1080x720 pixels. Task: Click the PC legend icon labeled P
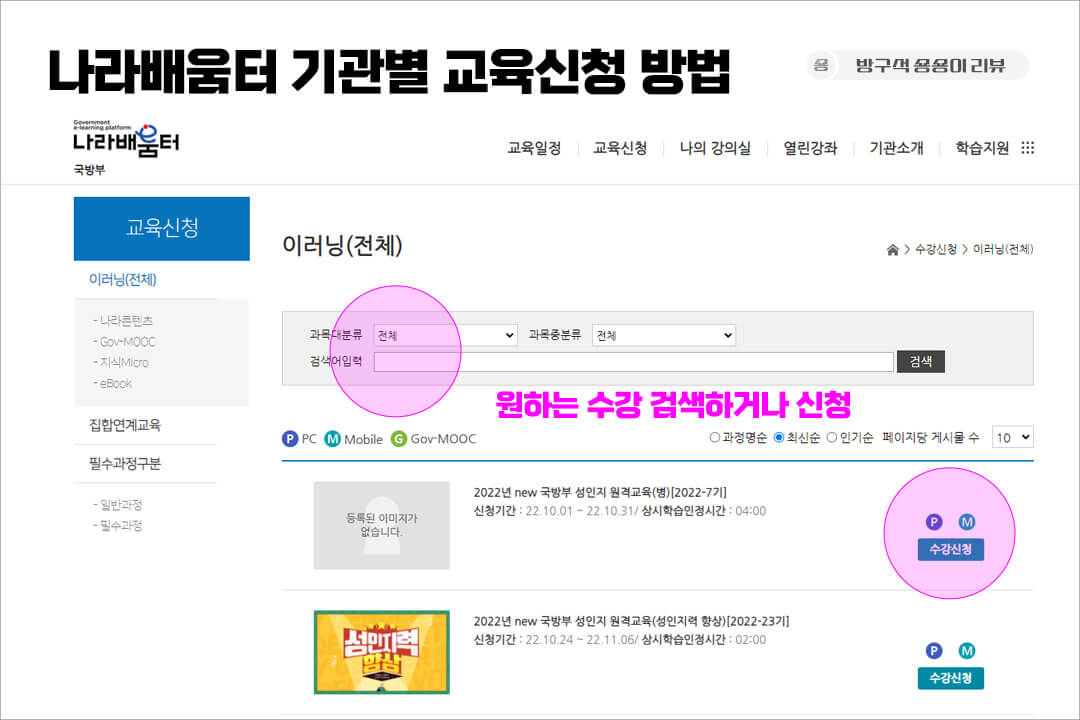(x=290, y=439)
